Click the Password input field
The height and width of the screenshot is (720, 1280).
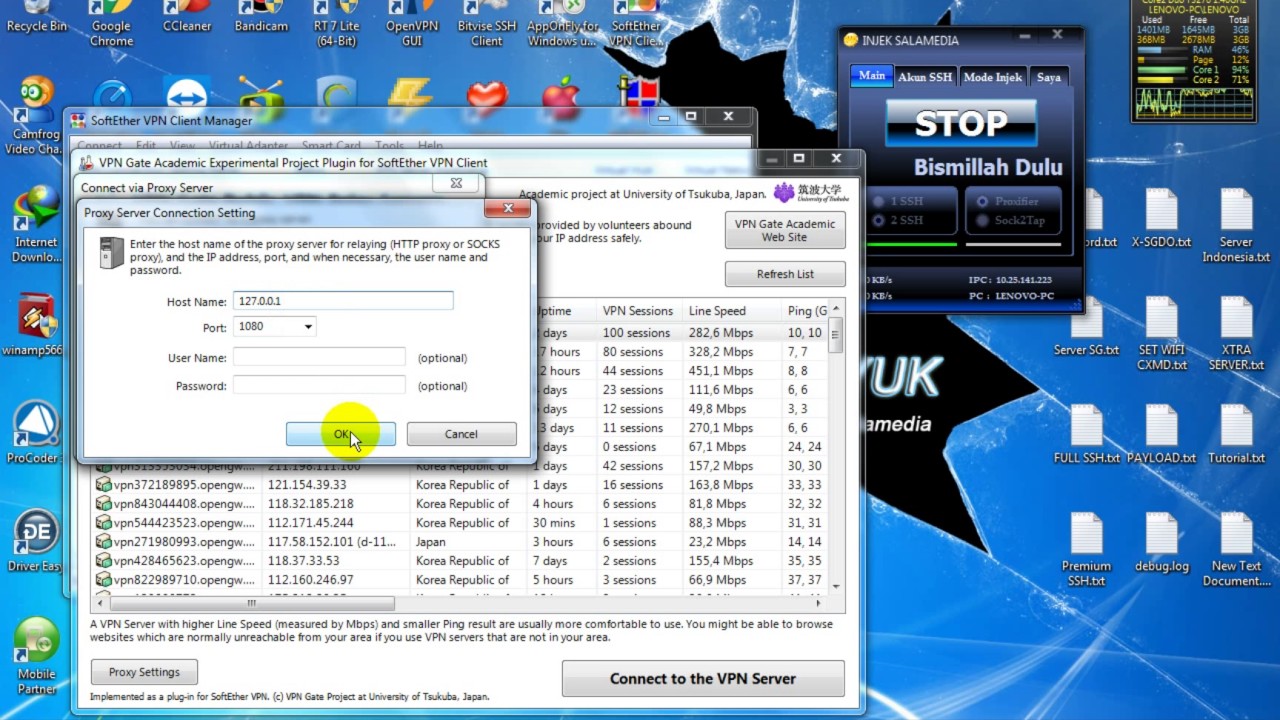(319, 385)
